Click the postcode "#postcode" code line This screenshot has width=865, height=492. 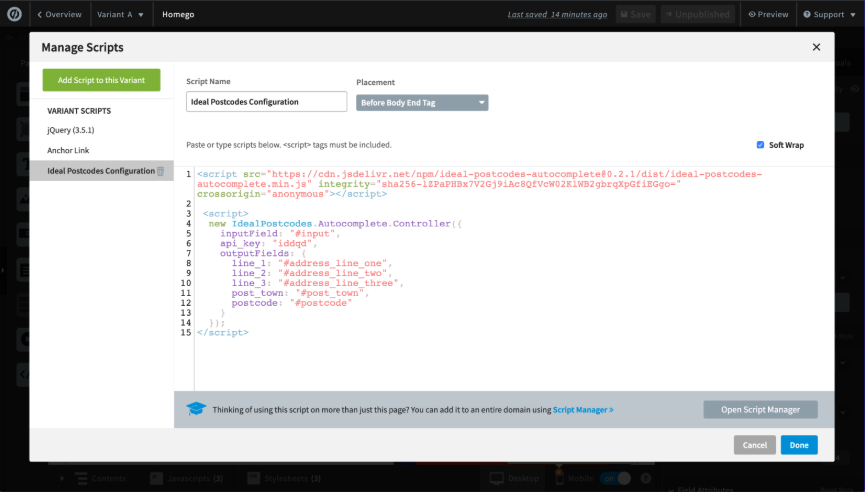click(x=291, y=303)
